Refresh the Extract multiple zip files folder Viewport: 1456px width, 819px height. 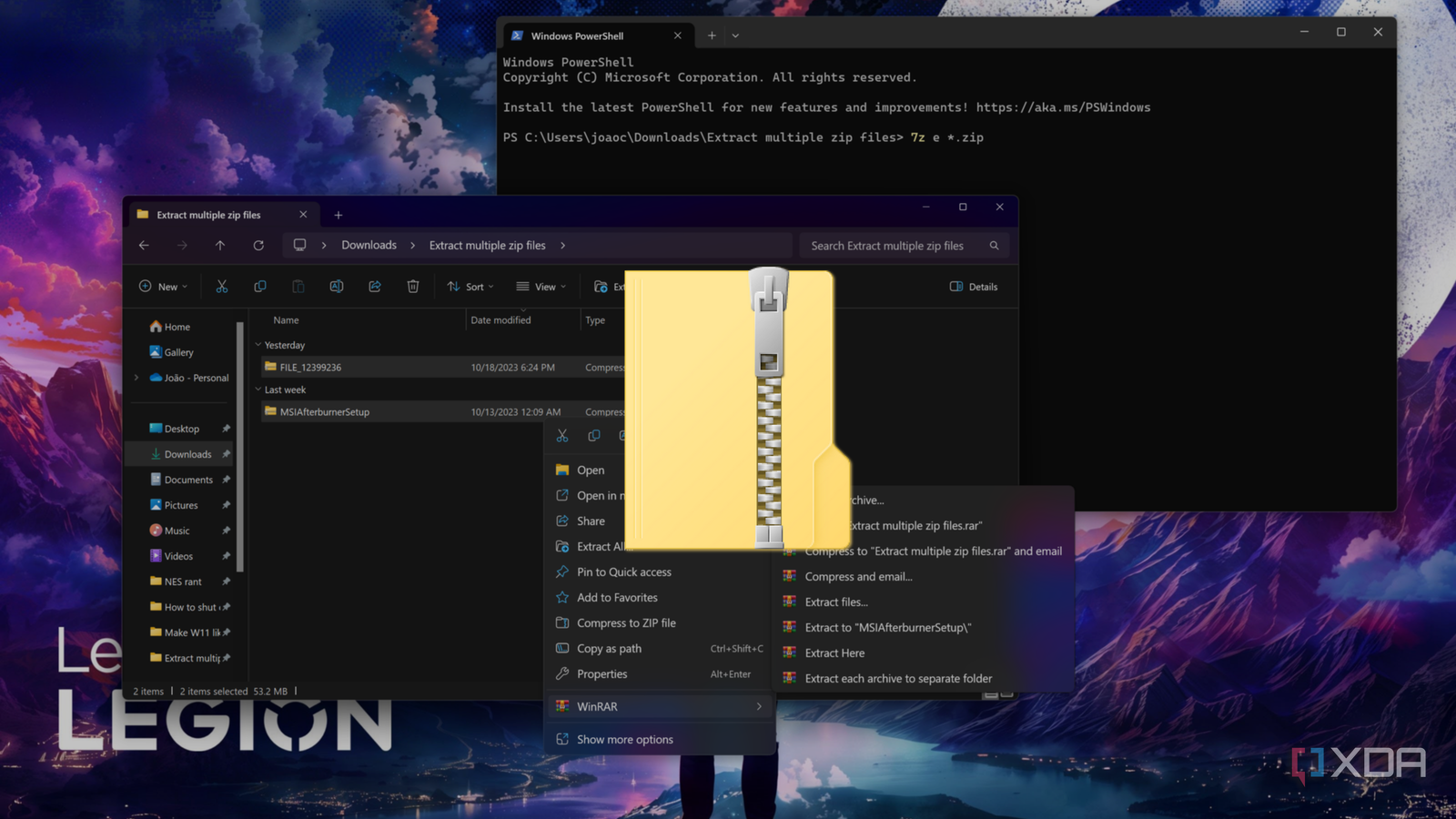coord(258,245)
